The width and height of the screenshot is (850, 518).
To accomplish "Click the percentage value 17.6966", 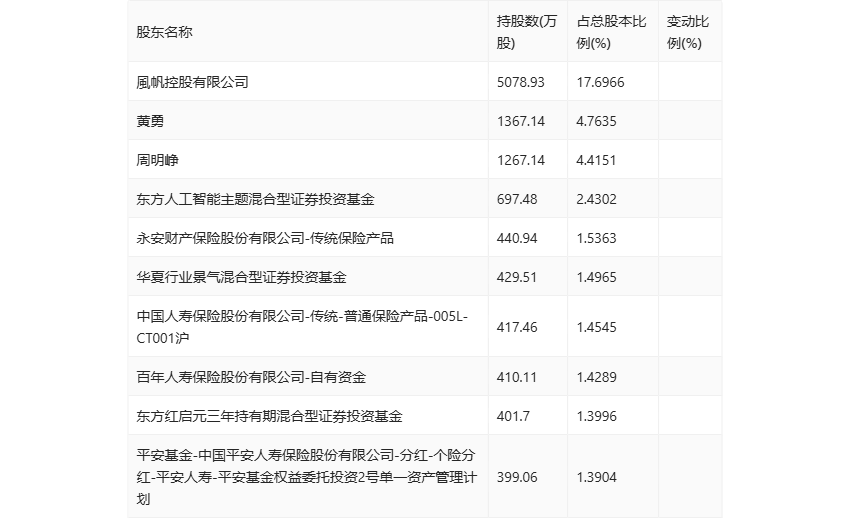I will coord(600,82).
